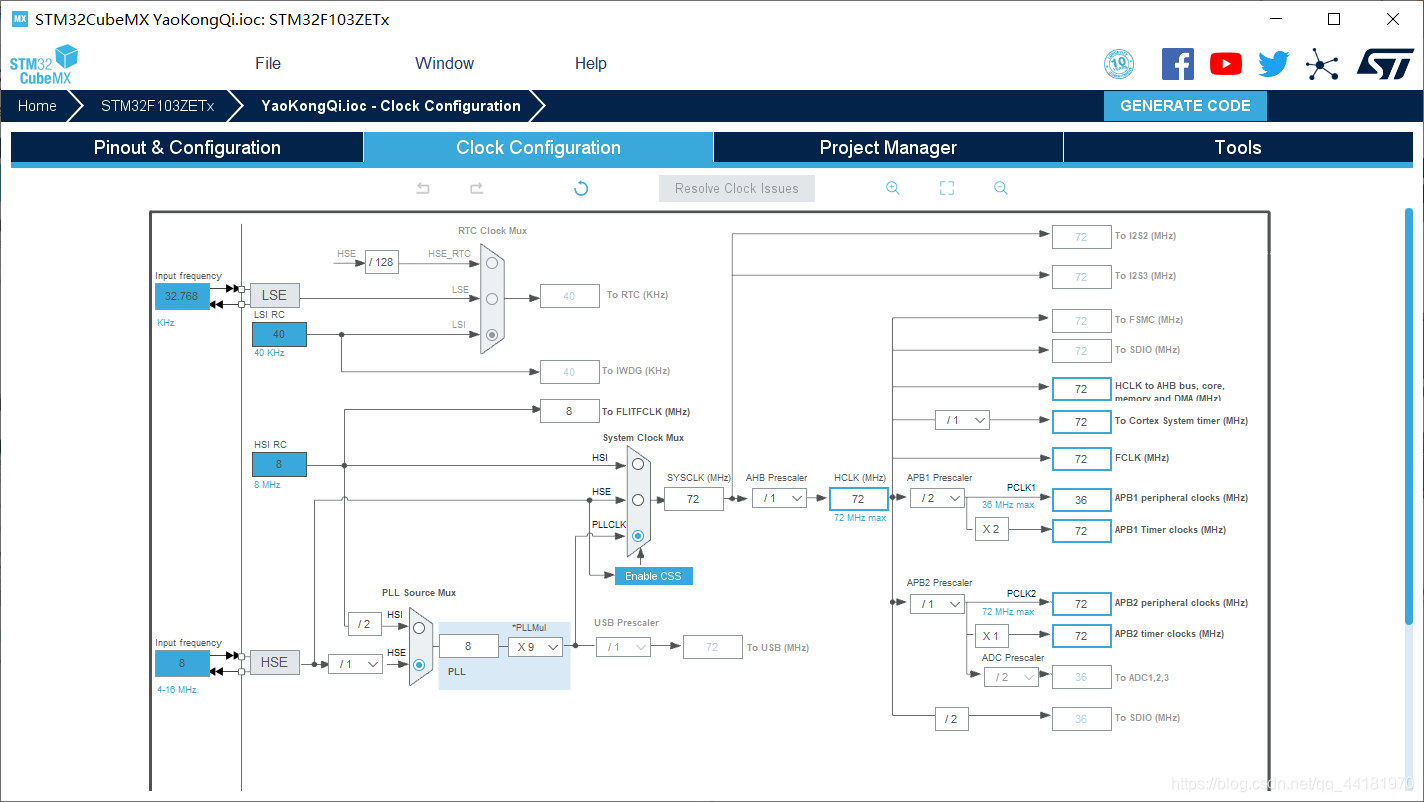The height and width of the screenshot is (802, 1424).
Task: Open the YouTube icon link
Action: pyautogui.click(x=1226, y=64)
